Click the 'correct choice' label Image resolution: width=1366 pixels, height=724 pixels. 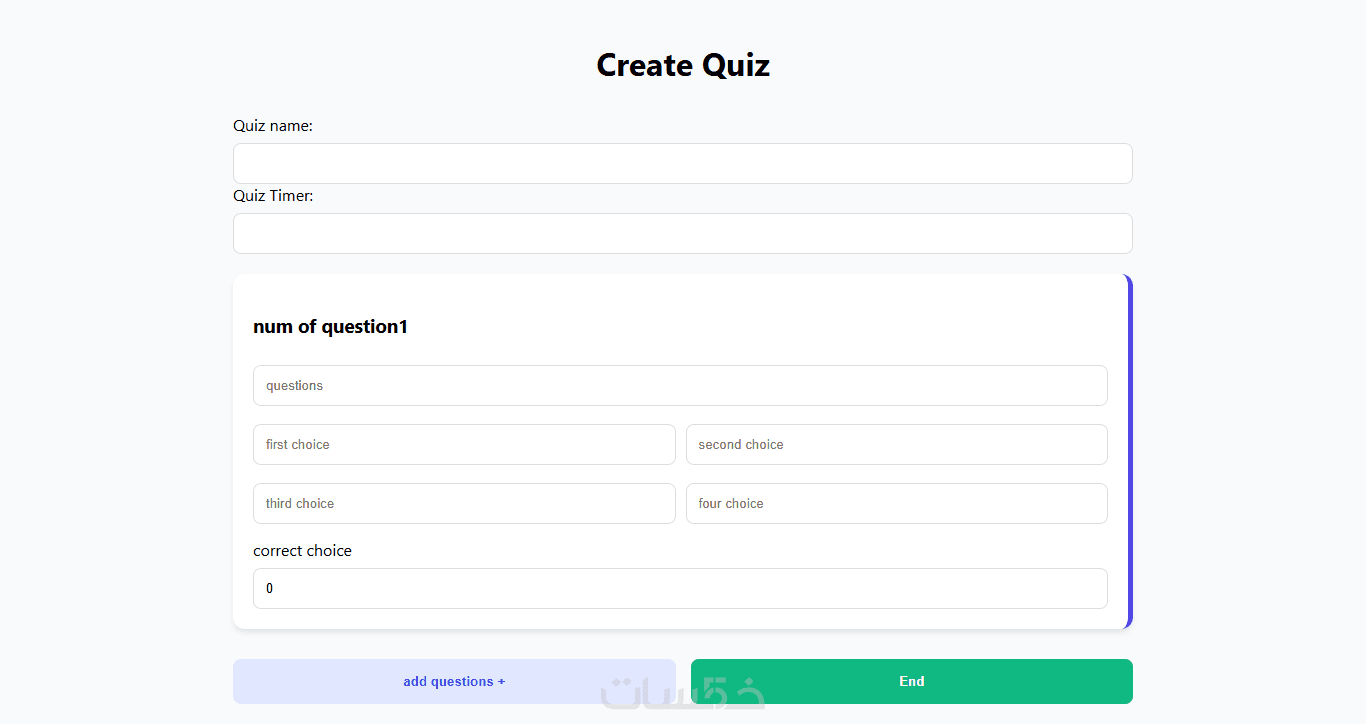(302, 551)
